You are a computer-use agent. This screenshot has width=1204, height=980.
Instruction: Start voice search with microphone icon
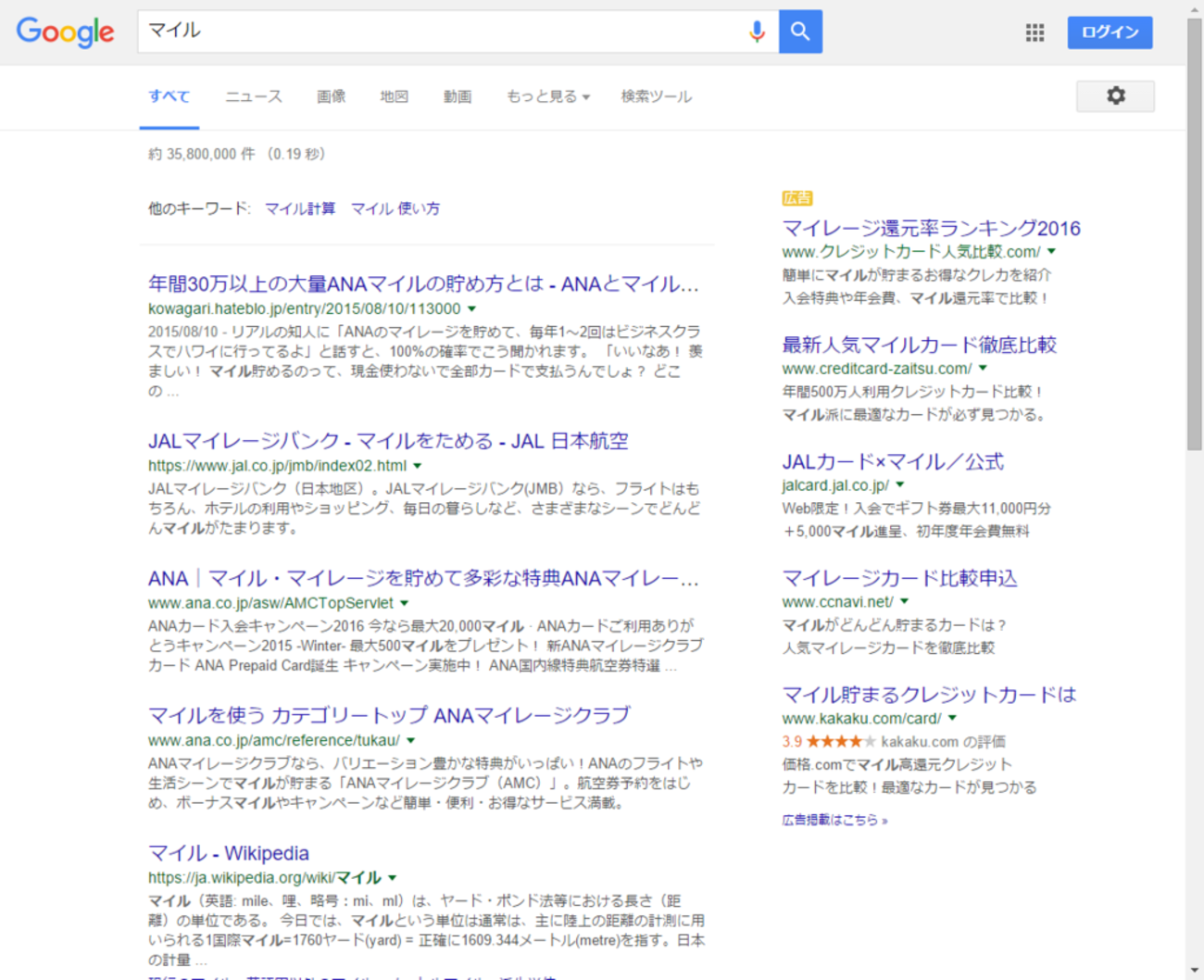click(757, 31)
